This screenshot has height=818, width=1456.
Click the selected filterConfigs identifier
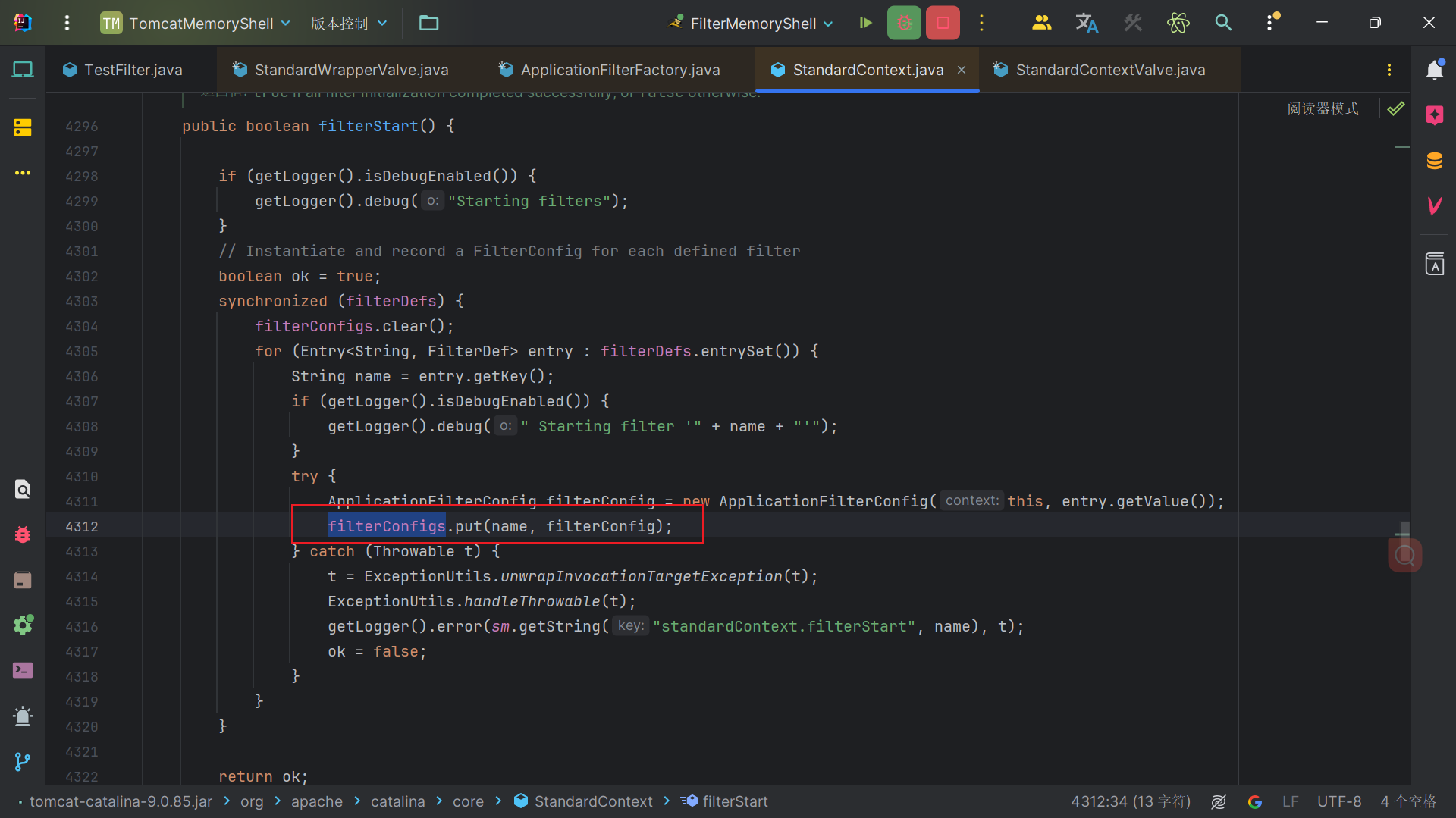point(387,526)
